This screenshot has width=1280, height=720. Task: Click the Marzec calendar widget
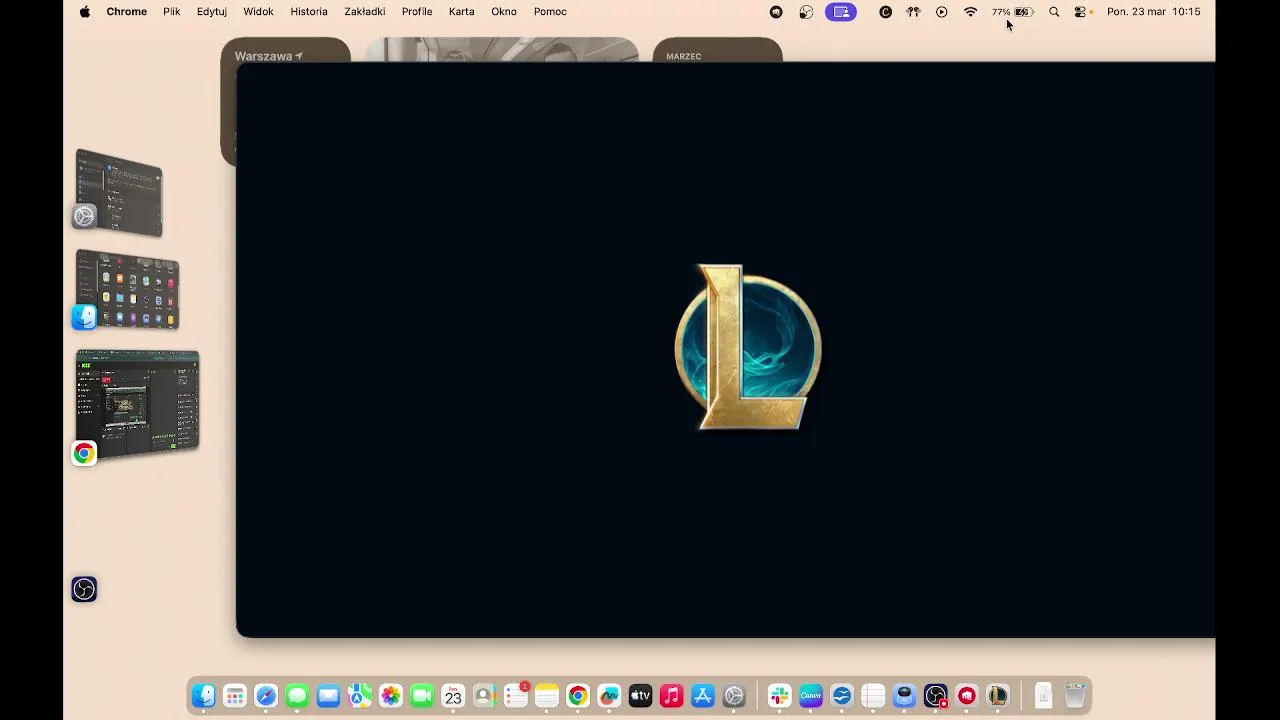point(717,50)
